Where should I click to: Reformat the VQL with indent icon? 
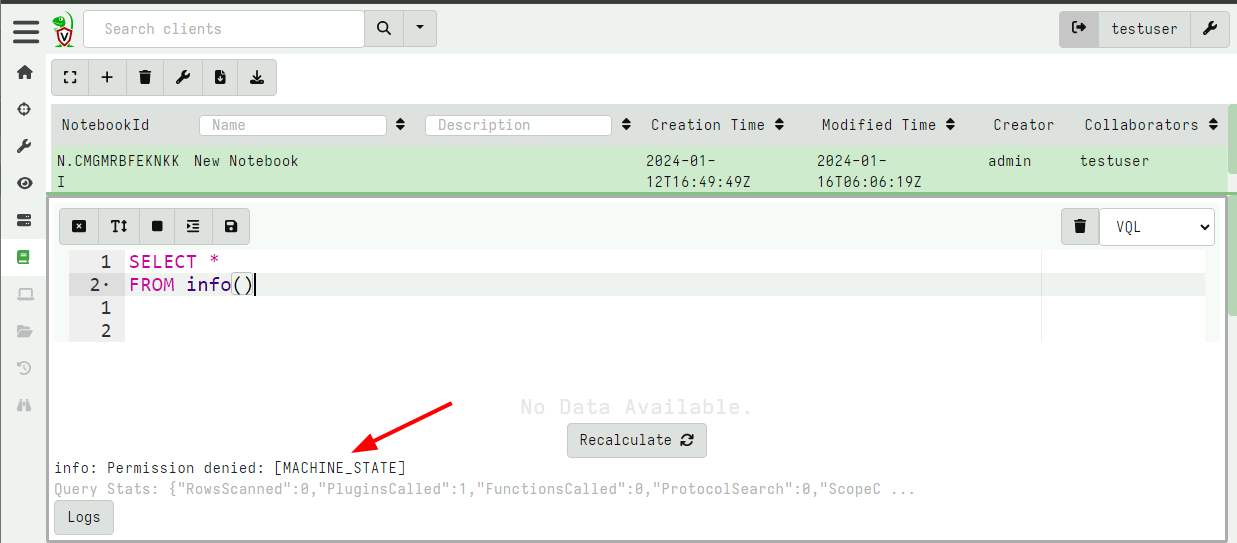point(193,226)
